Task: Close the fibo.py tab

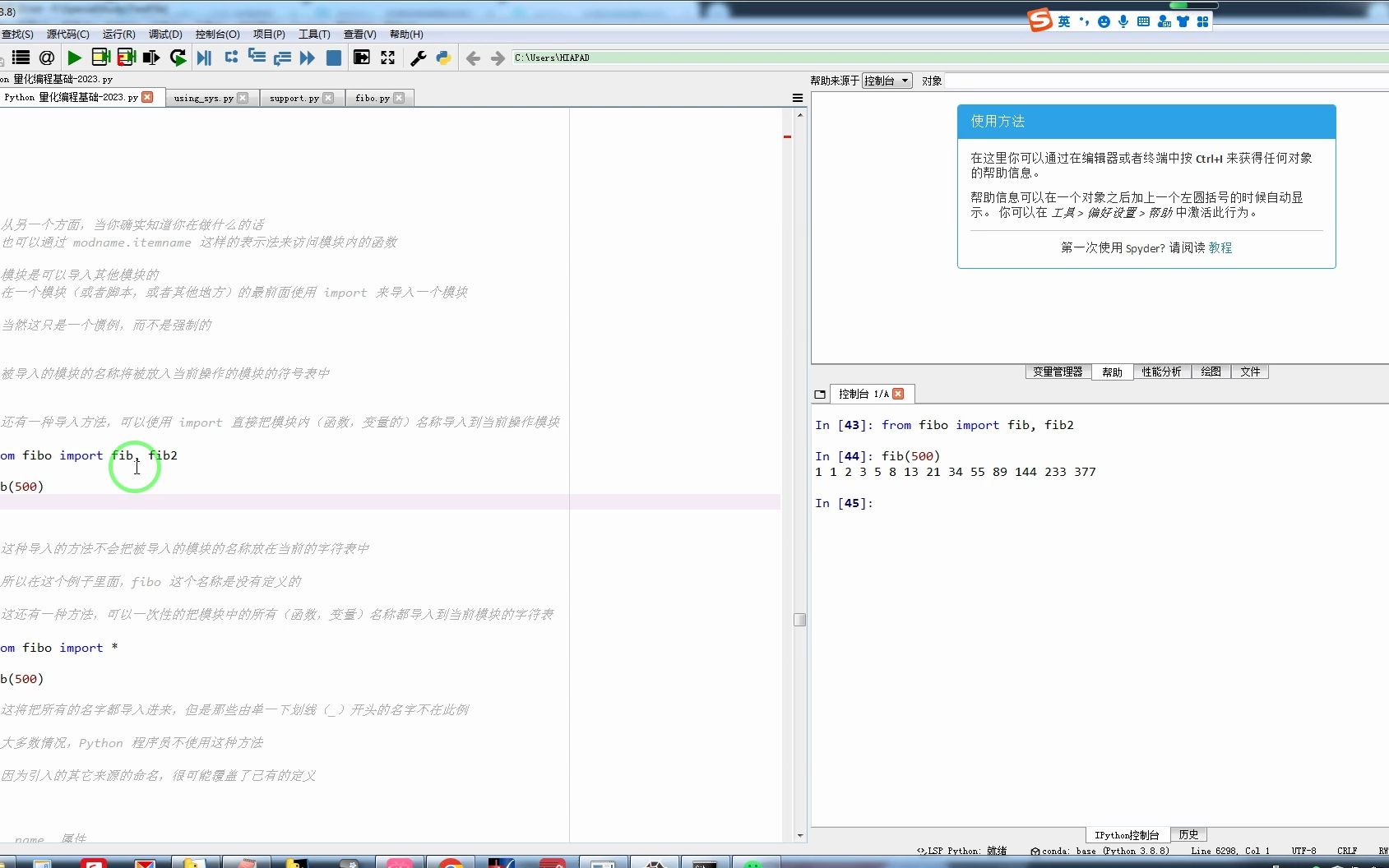Action: click(399, 98)
